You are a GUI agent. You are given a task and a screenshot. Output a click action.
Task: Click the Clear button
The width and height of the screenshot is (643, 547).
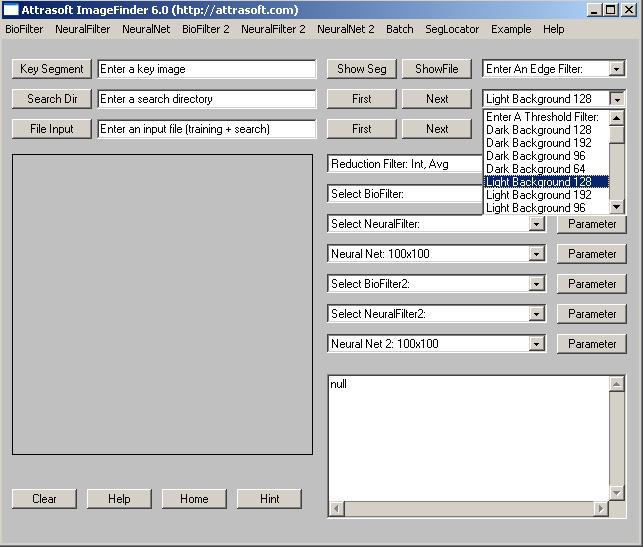pyautogui.click(x=44, y=499)
